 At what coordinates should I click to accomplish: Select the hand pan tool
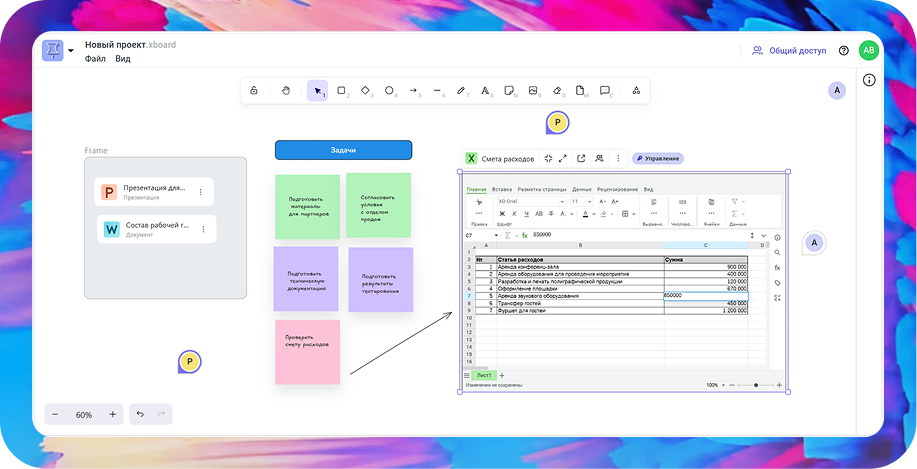tap(285, 91)
